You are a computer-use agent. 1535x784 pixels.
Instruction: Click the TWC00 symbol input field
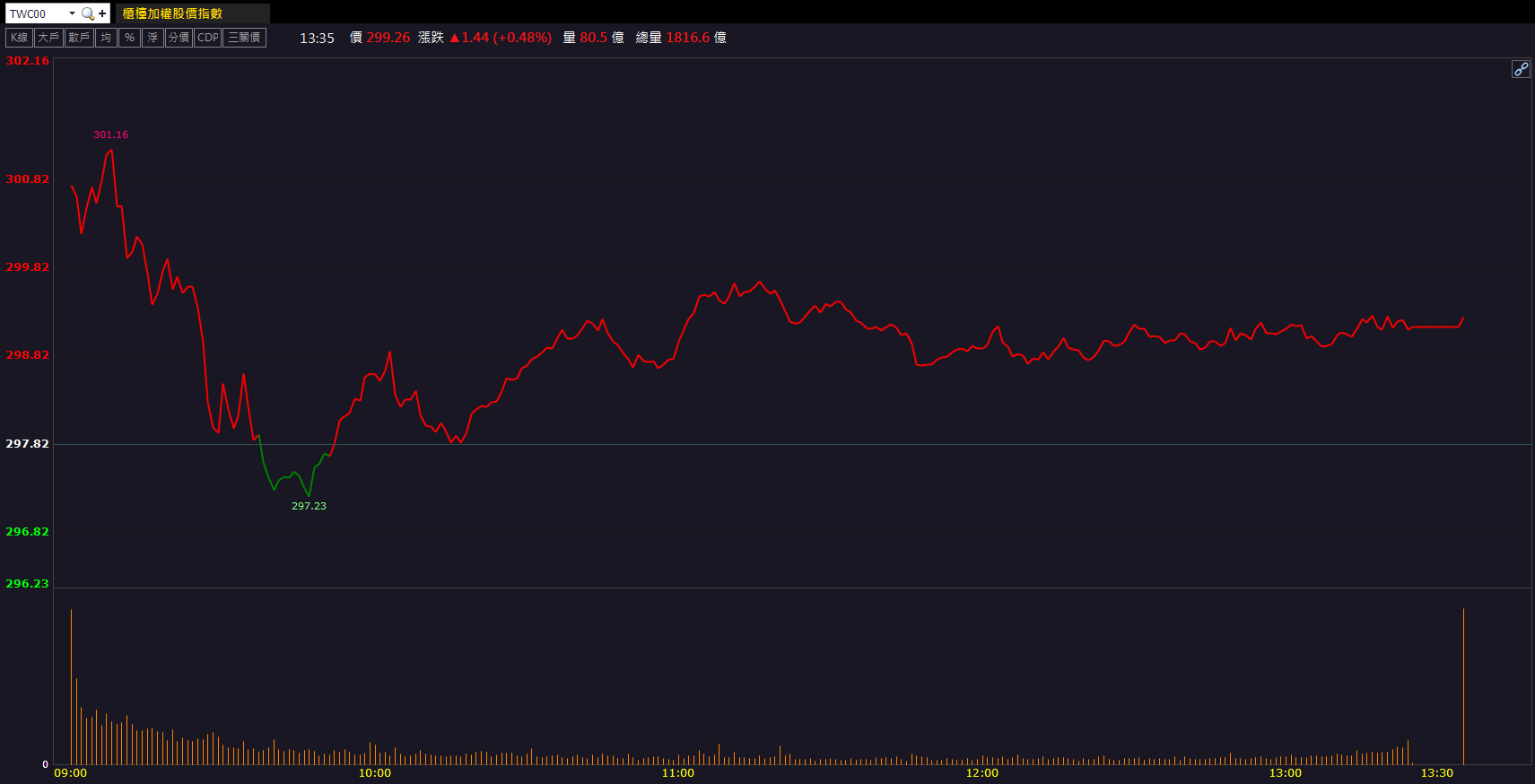36,13
